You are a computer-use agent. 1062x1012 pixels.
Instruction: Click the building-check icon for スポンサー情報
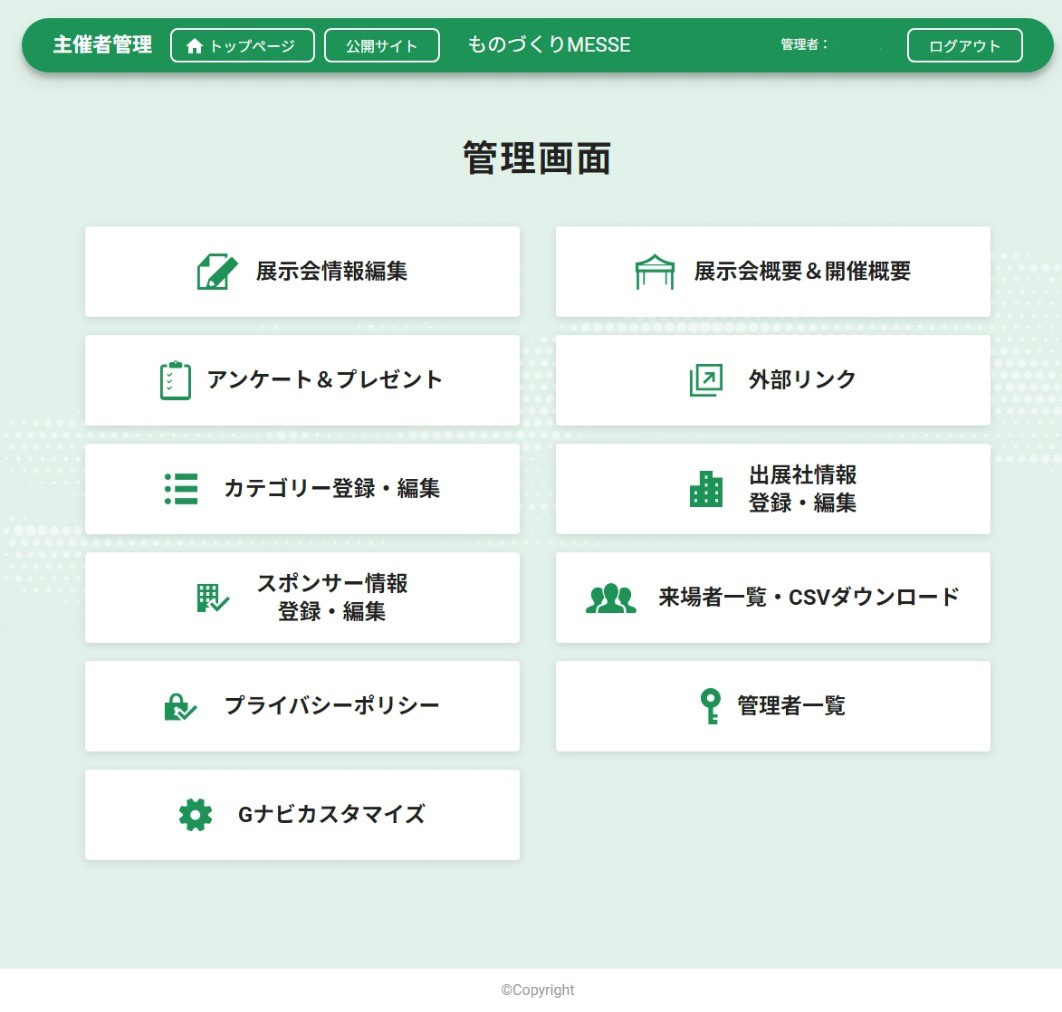click(213, 597)
